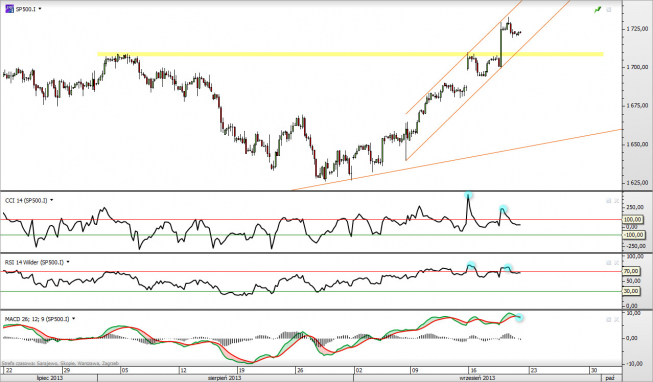Click the 1 700,00 price axis label
653x382 pixels.
637,67
